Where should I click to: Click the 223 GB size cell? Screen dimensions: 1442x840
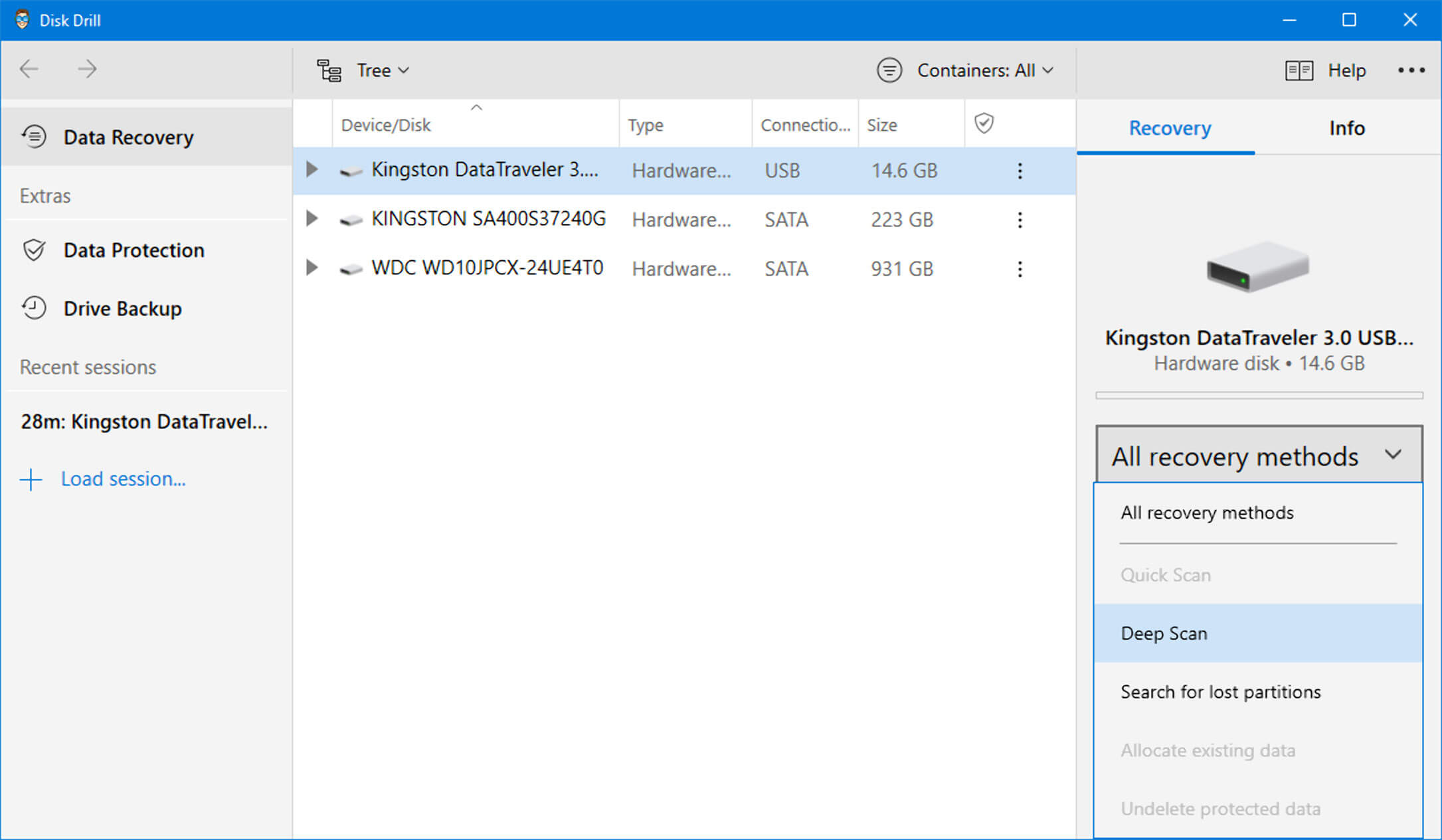[x=902, y=220]
